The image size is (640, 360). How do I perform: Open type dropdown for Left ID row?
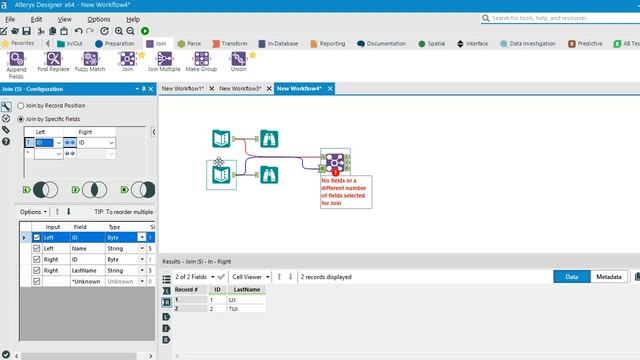(142, 237)
